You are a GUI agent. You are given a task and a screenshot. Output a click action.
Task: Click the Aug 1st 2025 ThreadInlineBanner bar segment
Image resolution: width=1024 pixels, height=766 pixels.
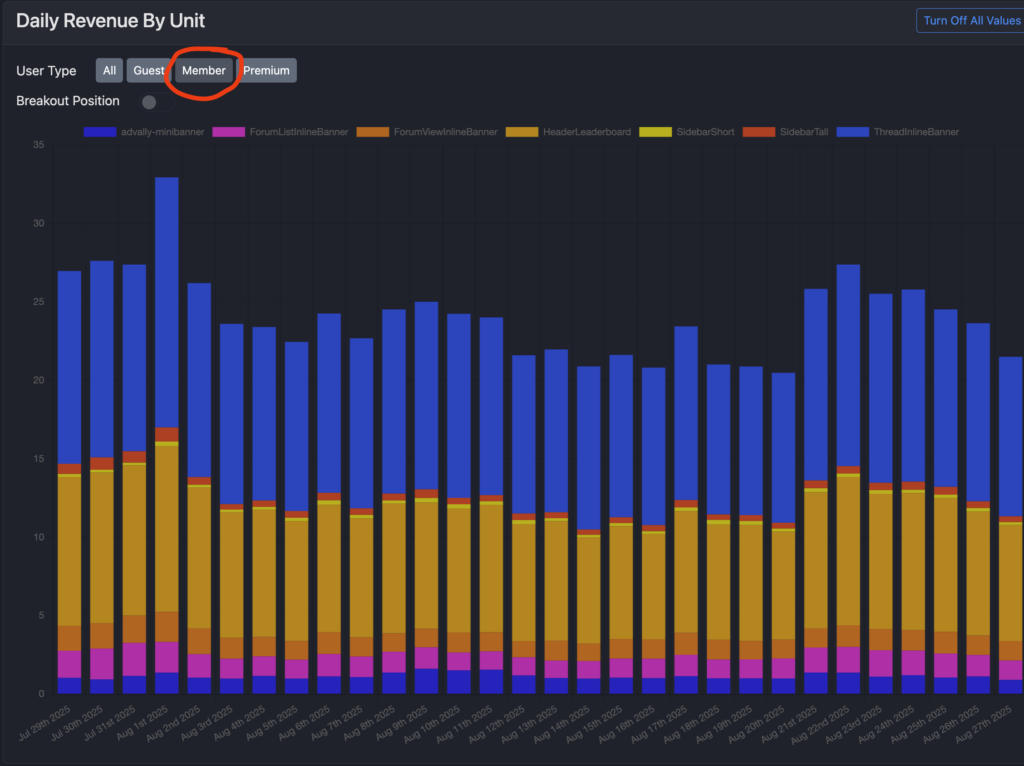click(167, 302)
